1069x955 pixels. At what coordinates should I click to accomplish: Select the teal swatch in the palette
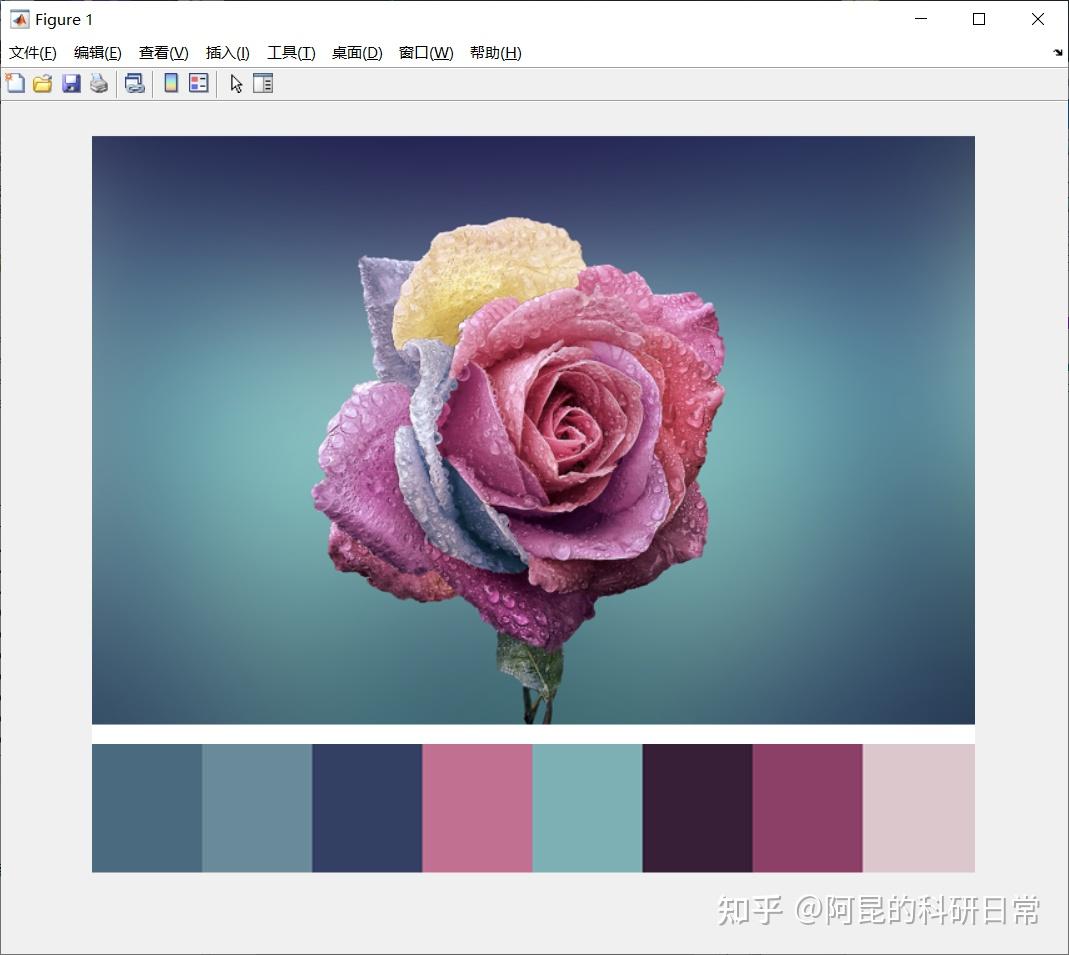585,807
